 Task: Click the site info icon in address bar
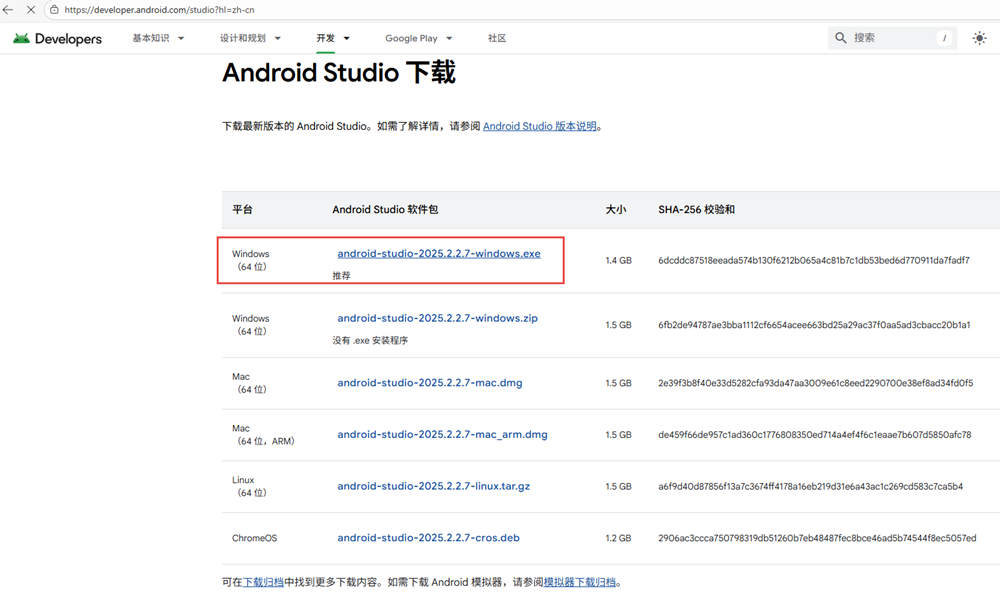[53, 10]
